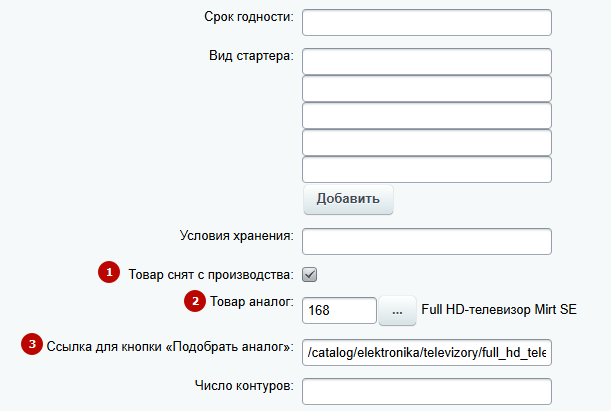Toggle the «Товар снят с производства» checkbox

(x=310, y=273)
